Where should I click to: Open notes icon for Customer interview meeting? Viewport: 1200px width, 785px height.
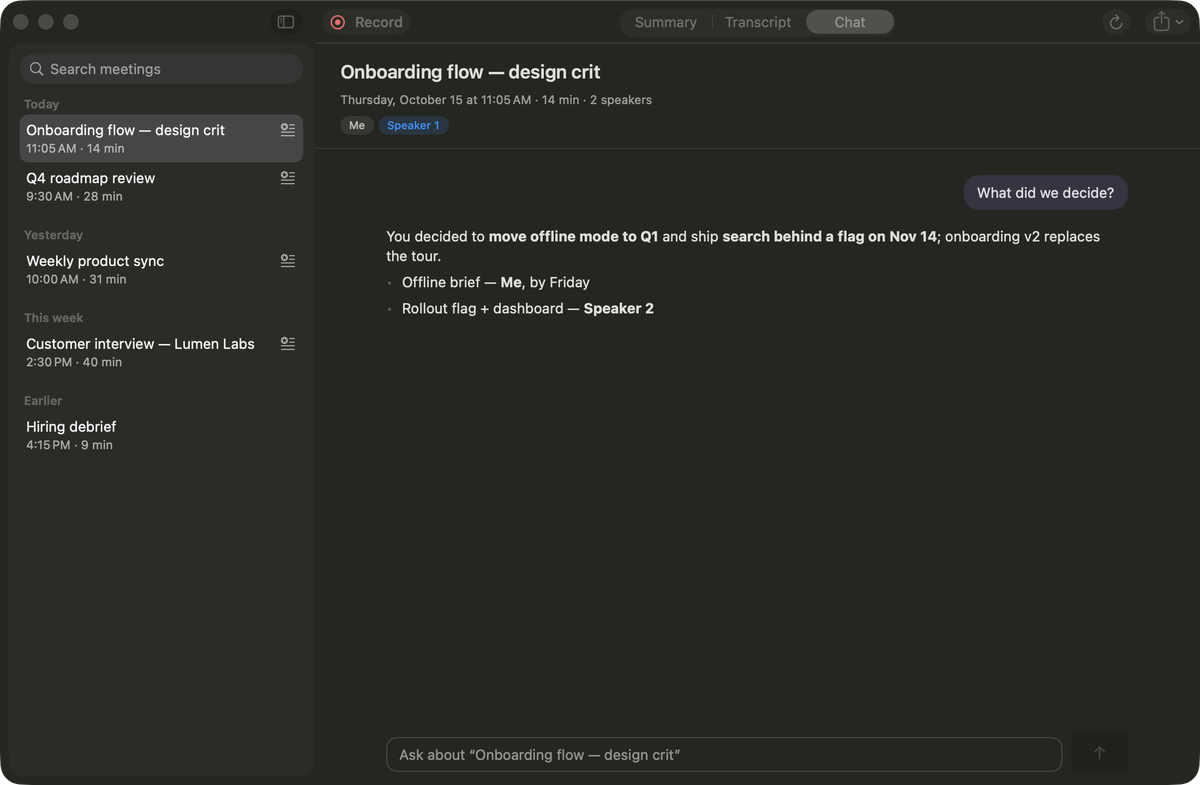click(288, 344)
